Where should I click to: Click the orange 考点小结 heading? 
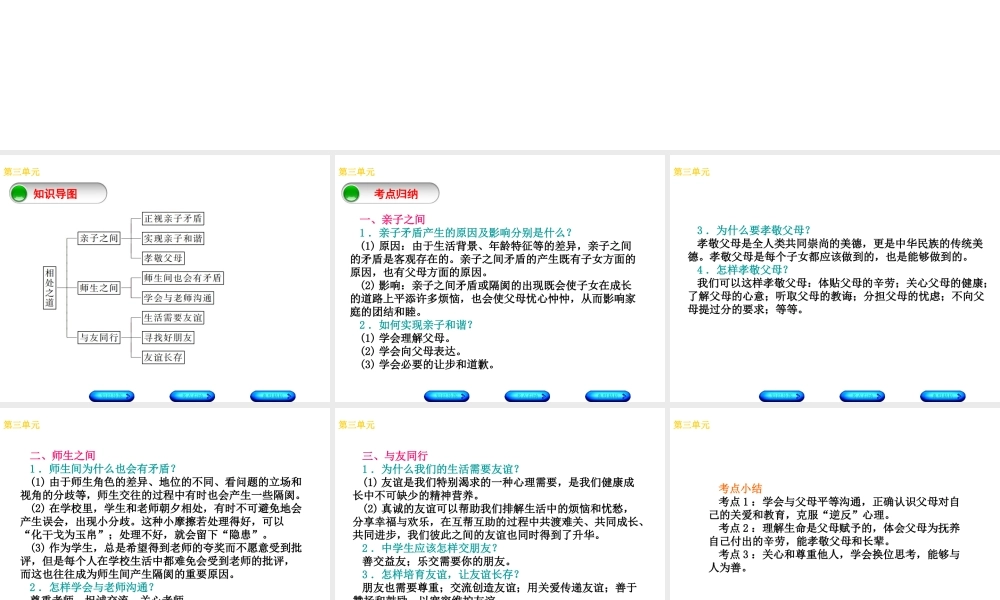740,488
